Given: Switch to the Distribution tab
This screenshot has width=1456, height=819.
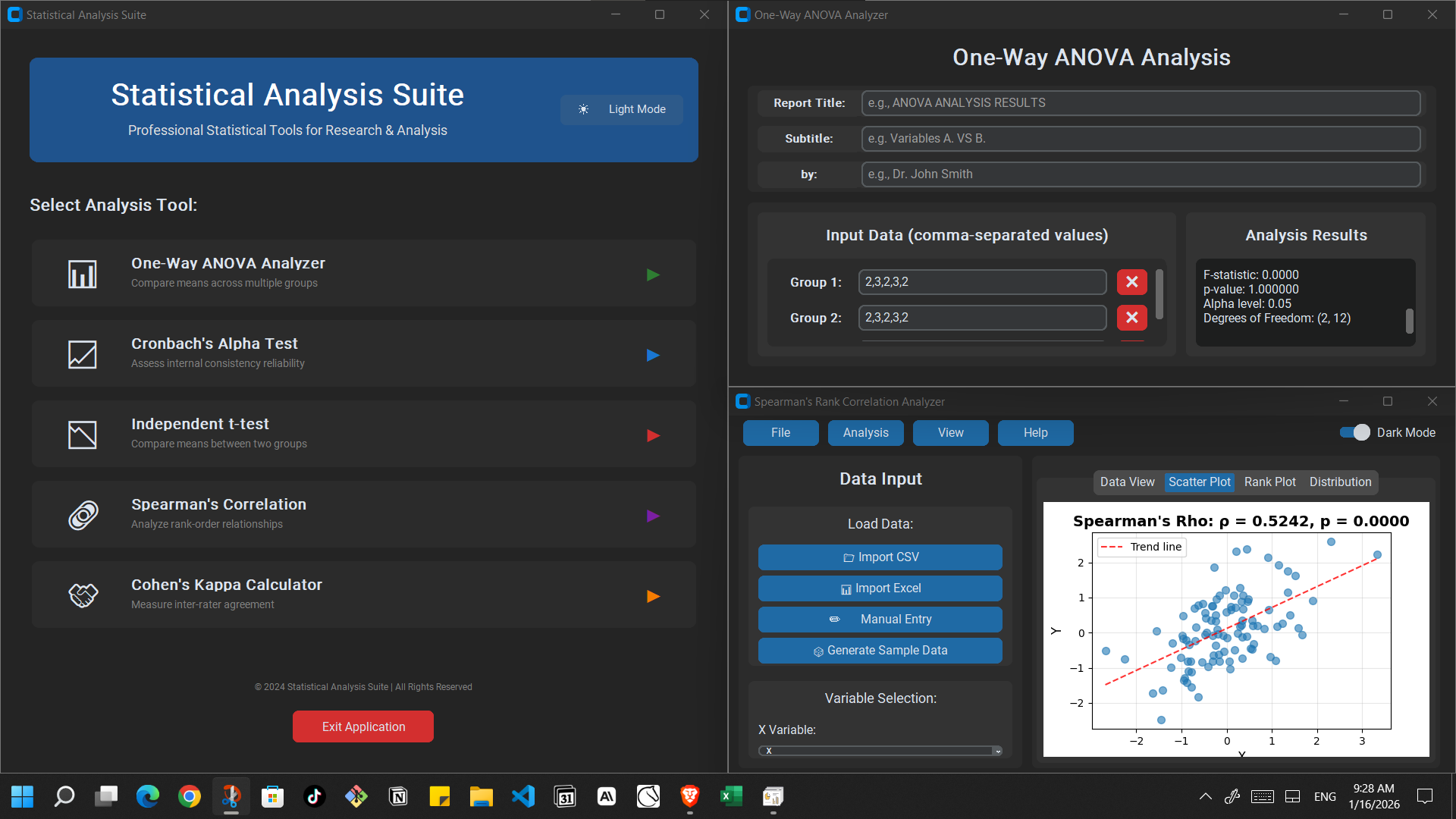Looking at the screenshot, I should point(1340,482).
